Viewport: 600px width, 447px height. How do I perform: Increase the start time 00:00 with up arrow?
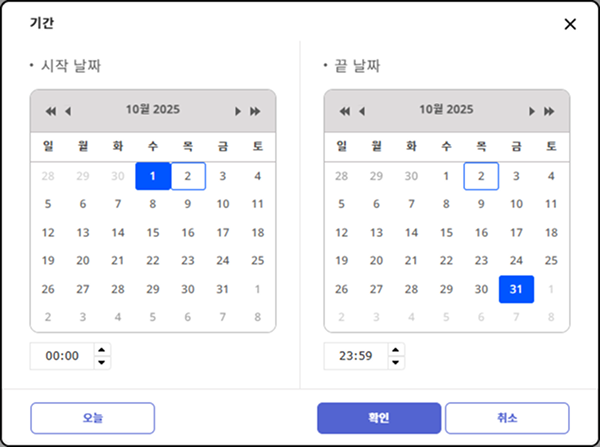point(102,350)
